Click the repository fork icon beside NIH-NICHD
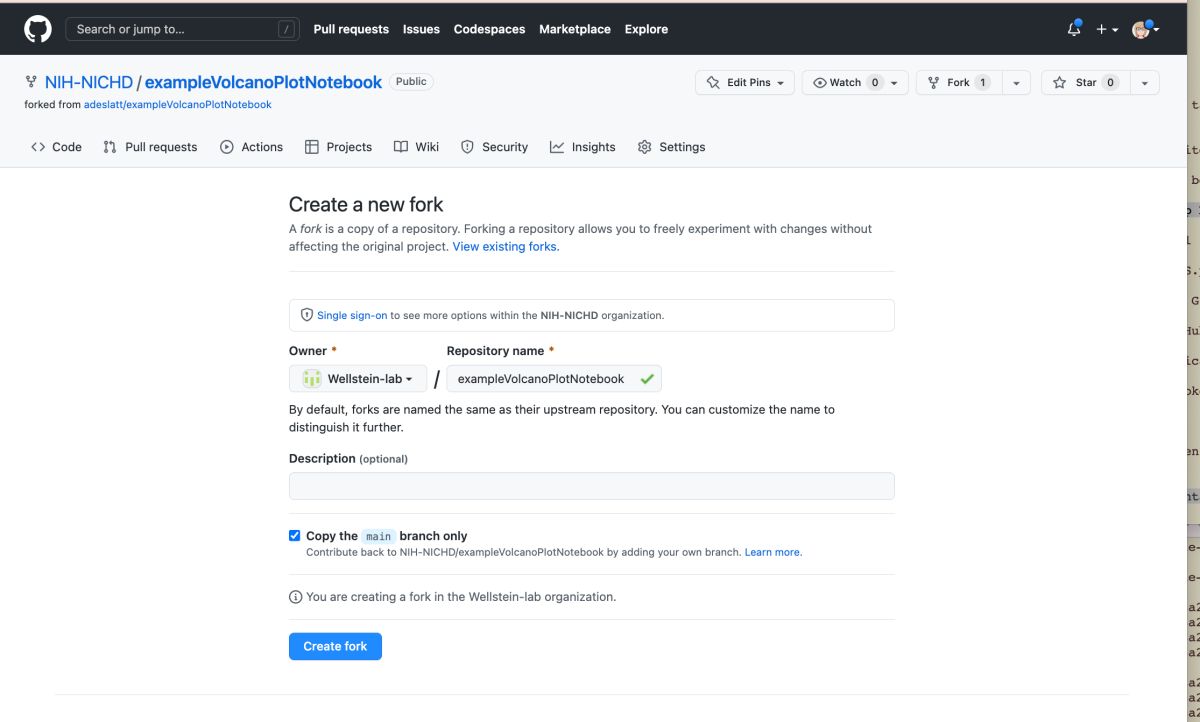Screen dimensions: 1200x722 click(31, 83)
